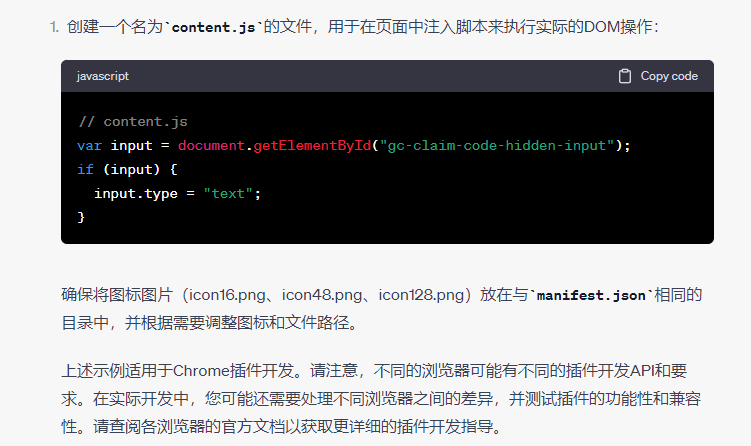Click the "text" string value
Viewport: 751px width, 446px height.
coord(228,194)
